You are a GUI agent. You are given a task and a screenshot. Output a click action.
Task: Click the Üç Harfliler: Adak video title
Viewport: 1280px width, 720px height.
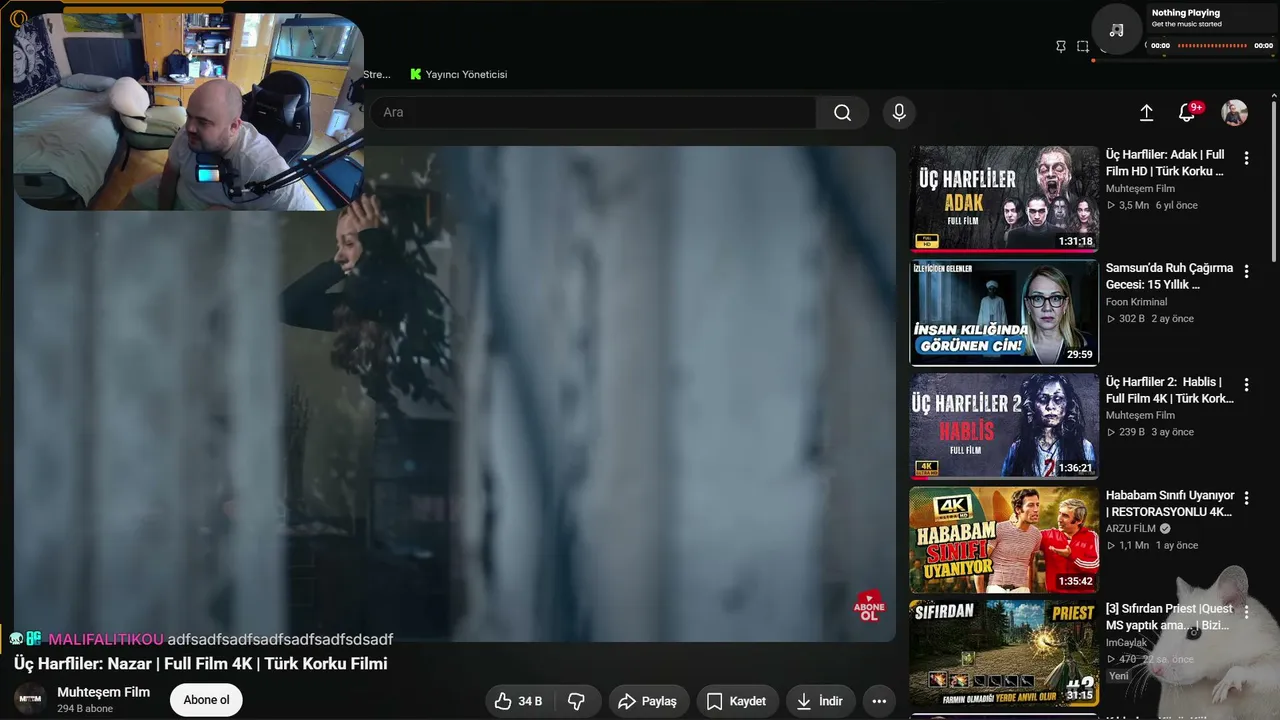tap(1165, 163)
